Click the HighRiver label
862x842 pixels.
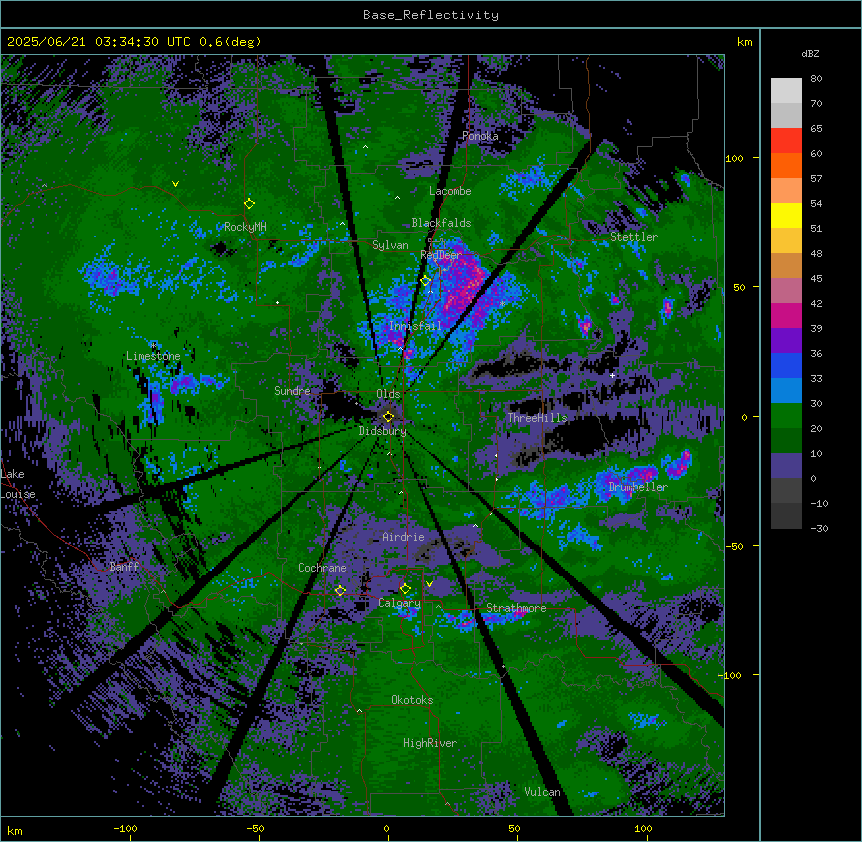tap(430, 743)
